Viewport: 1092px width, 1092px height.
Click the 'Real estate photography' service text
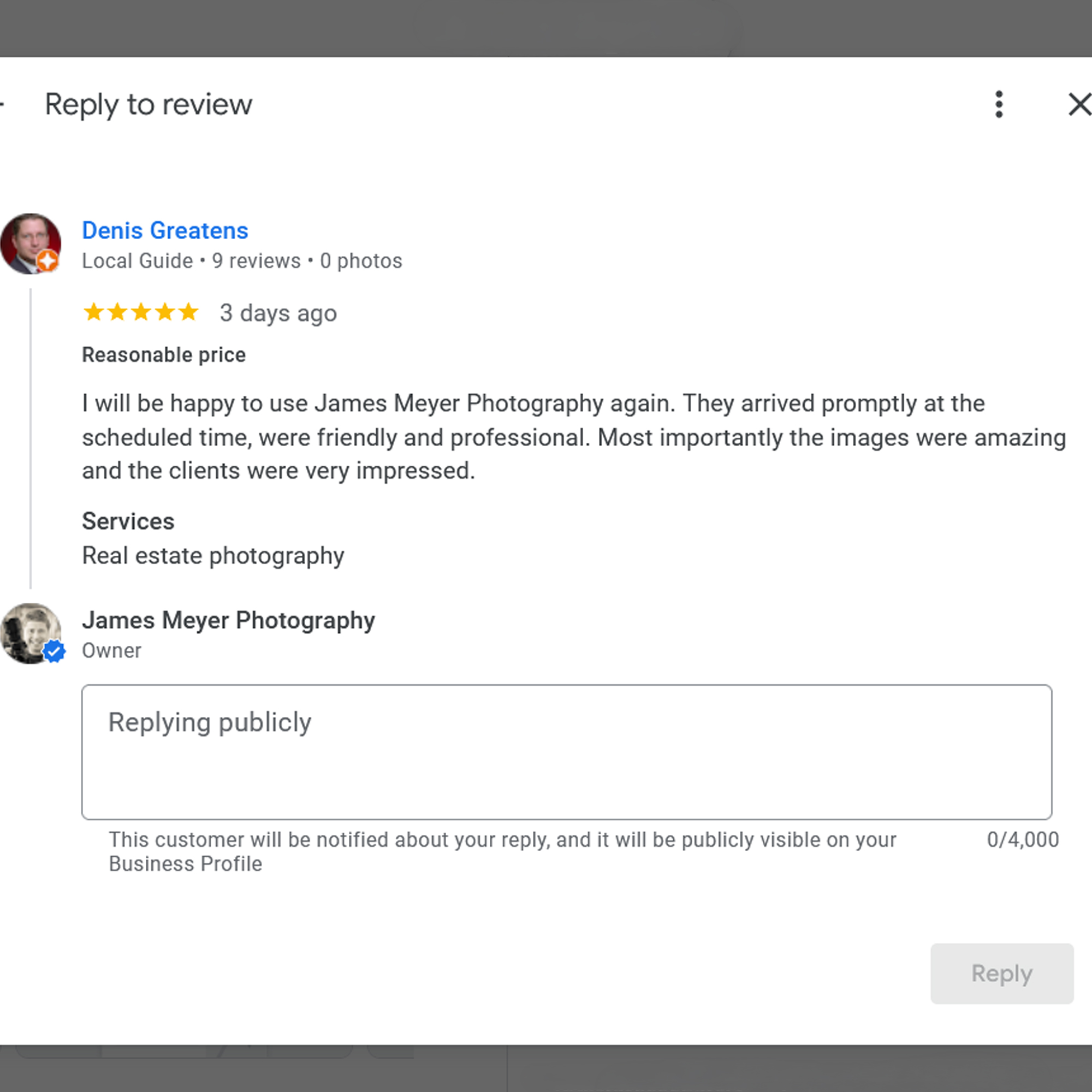coord(213,556)
